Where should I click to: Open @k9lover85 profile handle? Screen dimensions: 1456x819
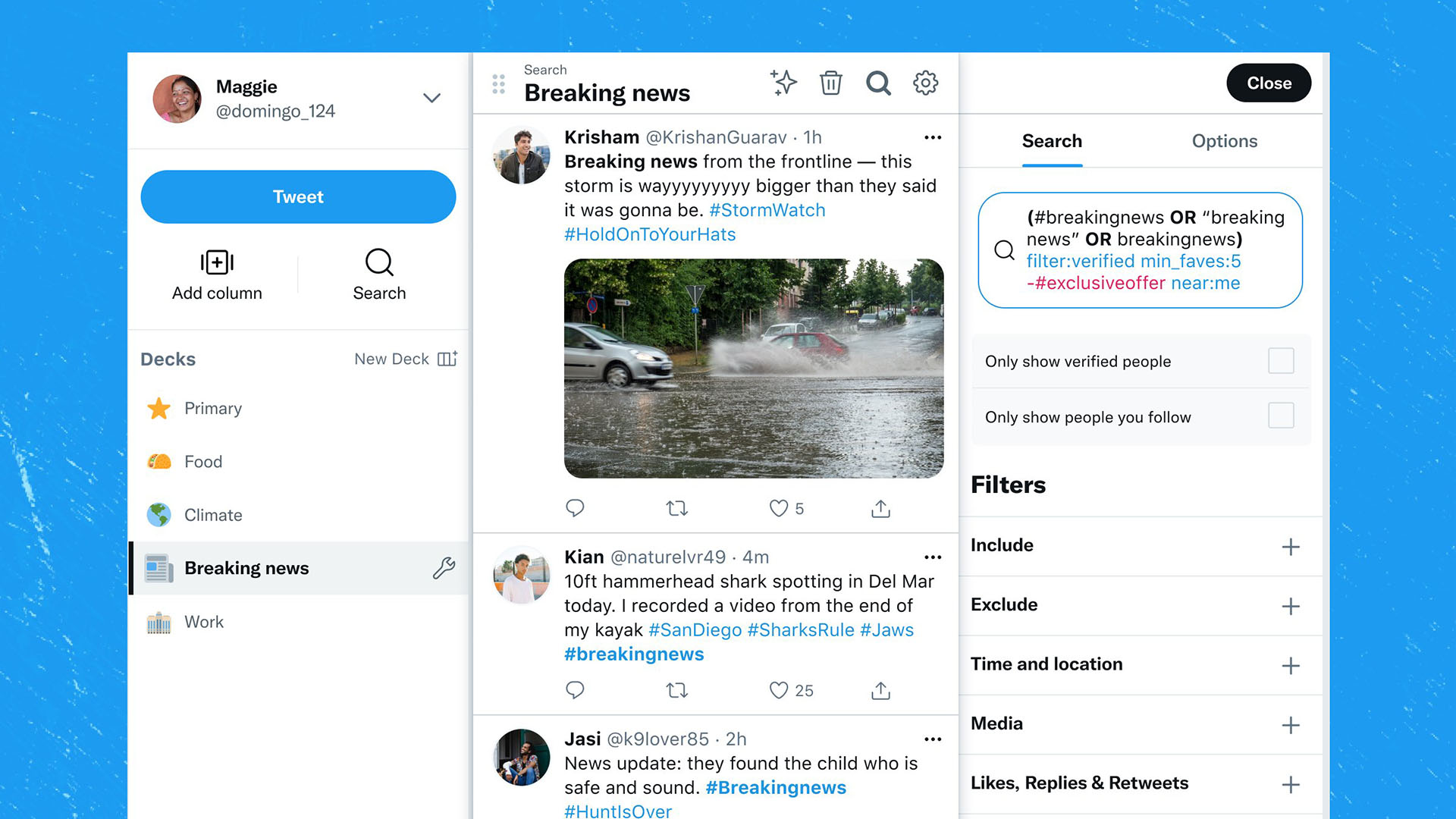(x=657, y=739)
